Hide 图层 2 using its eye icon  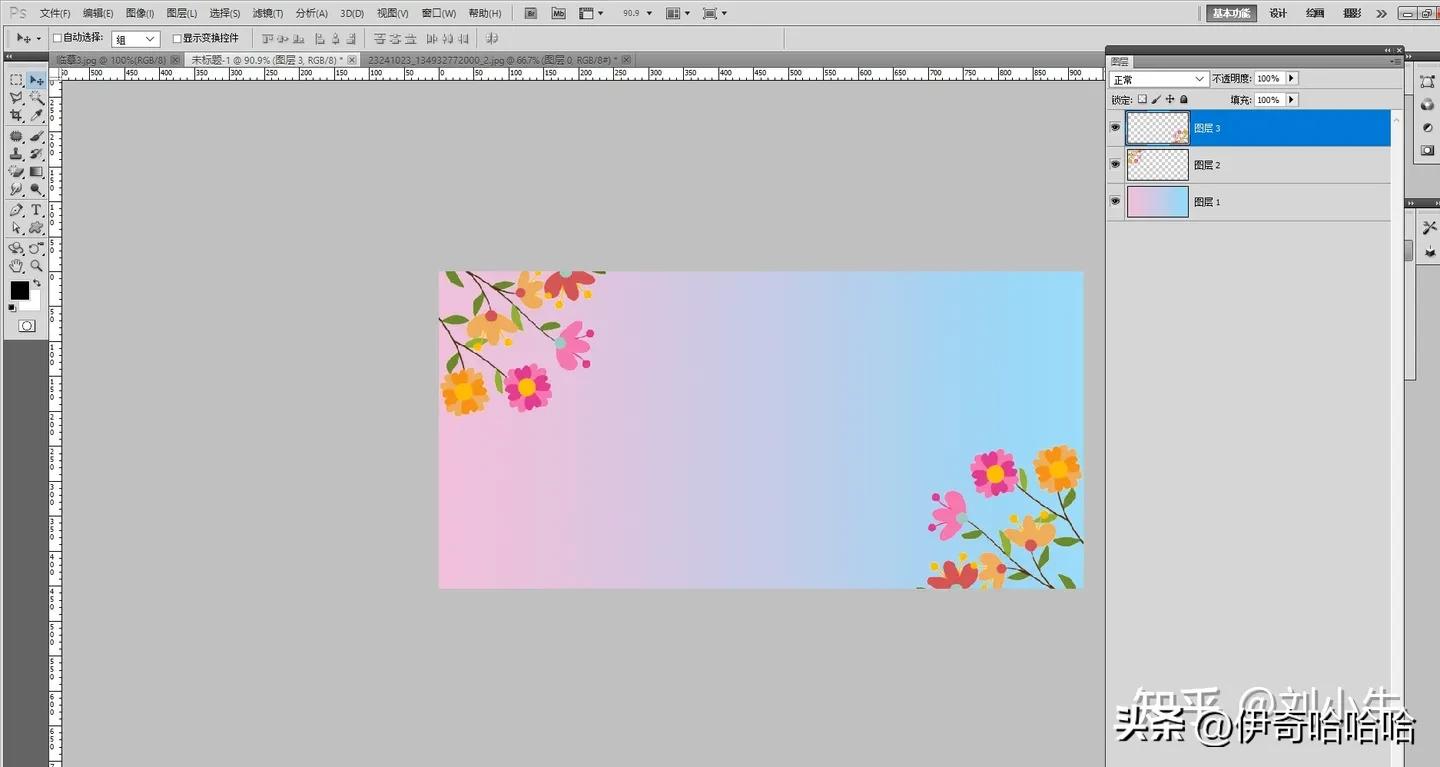1115,164
